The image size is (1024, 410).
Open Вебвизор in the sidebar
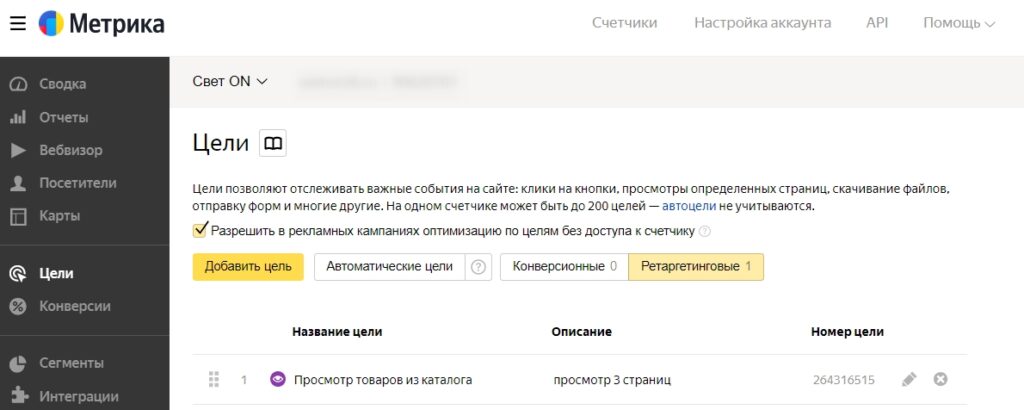70,150
